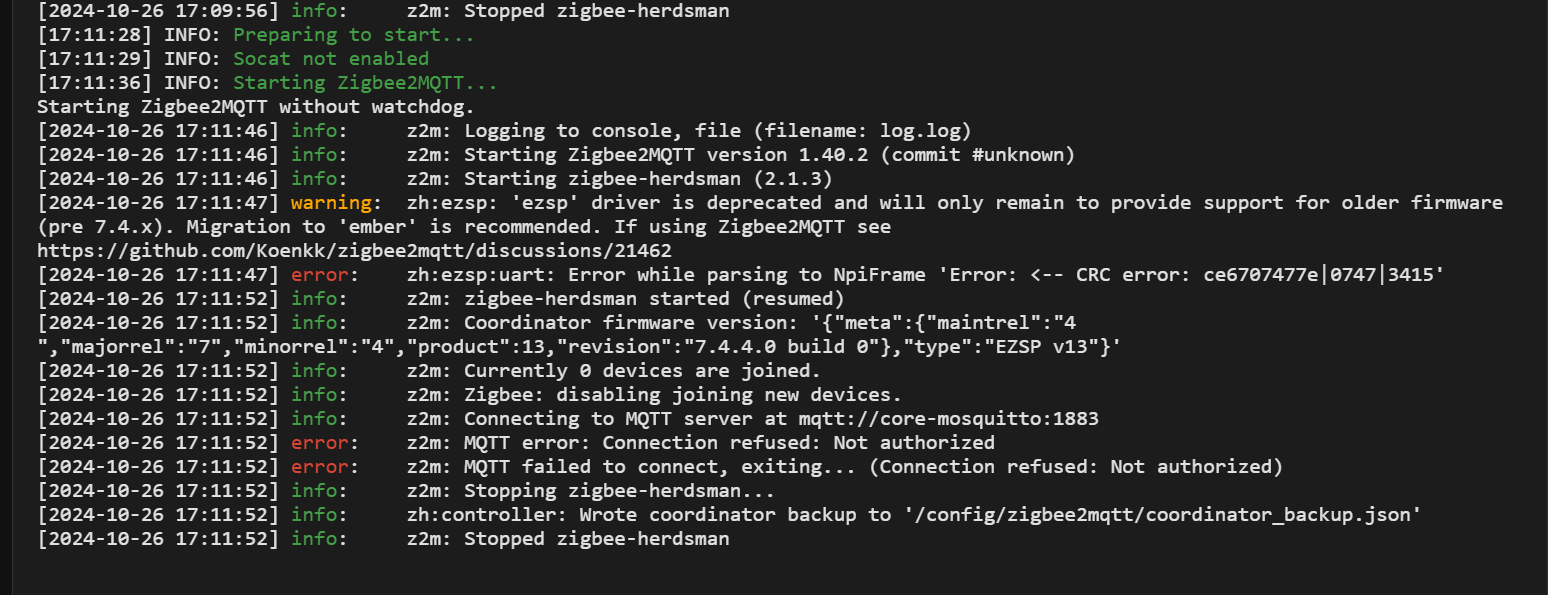Viewport: 1548px width, 595px height.
Task: Select the 'zigbee-herdsman started (resumed)' entry
Action: [x=654, y=298]
